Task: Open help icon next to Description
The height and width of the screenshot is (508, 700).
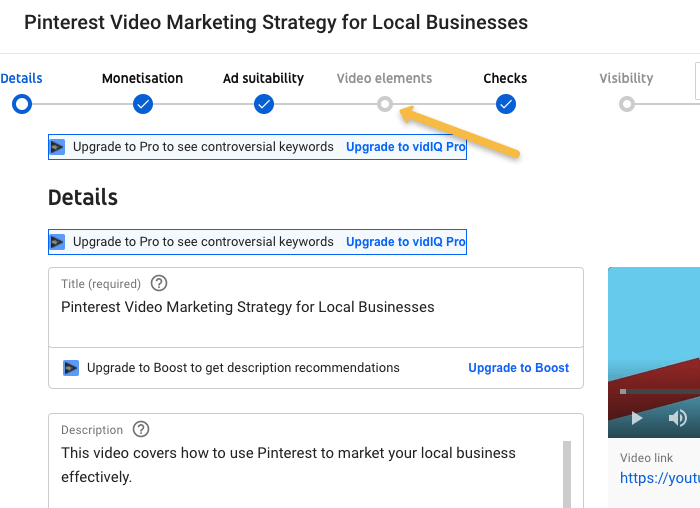Action: 141,429
